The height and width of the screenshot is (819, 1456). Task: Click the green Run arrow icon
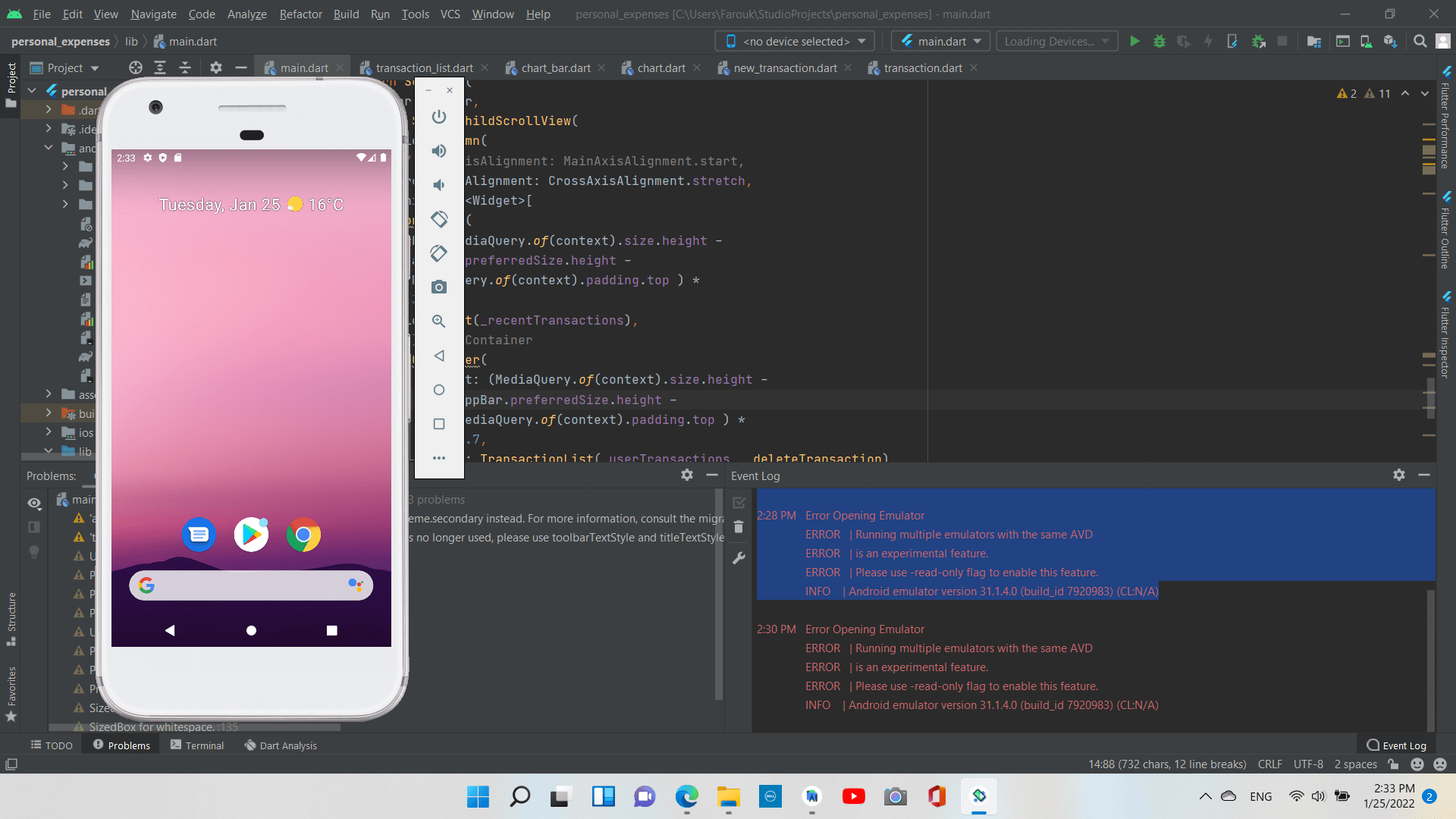pos(1134,42)
